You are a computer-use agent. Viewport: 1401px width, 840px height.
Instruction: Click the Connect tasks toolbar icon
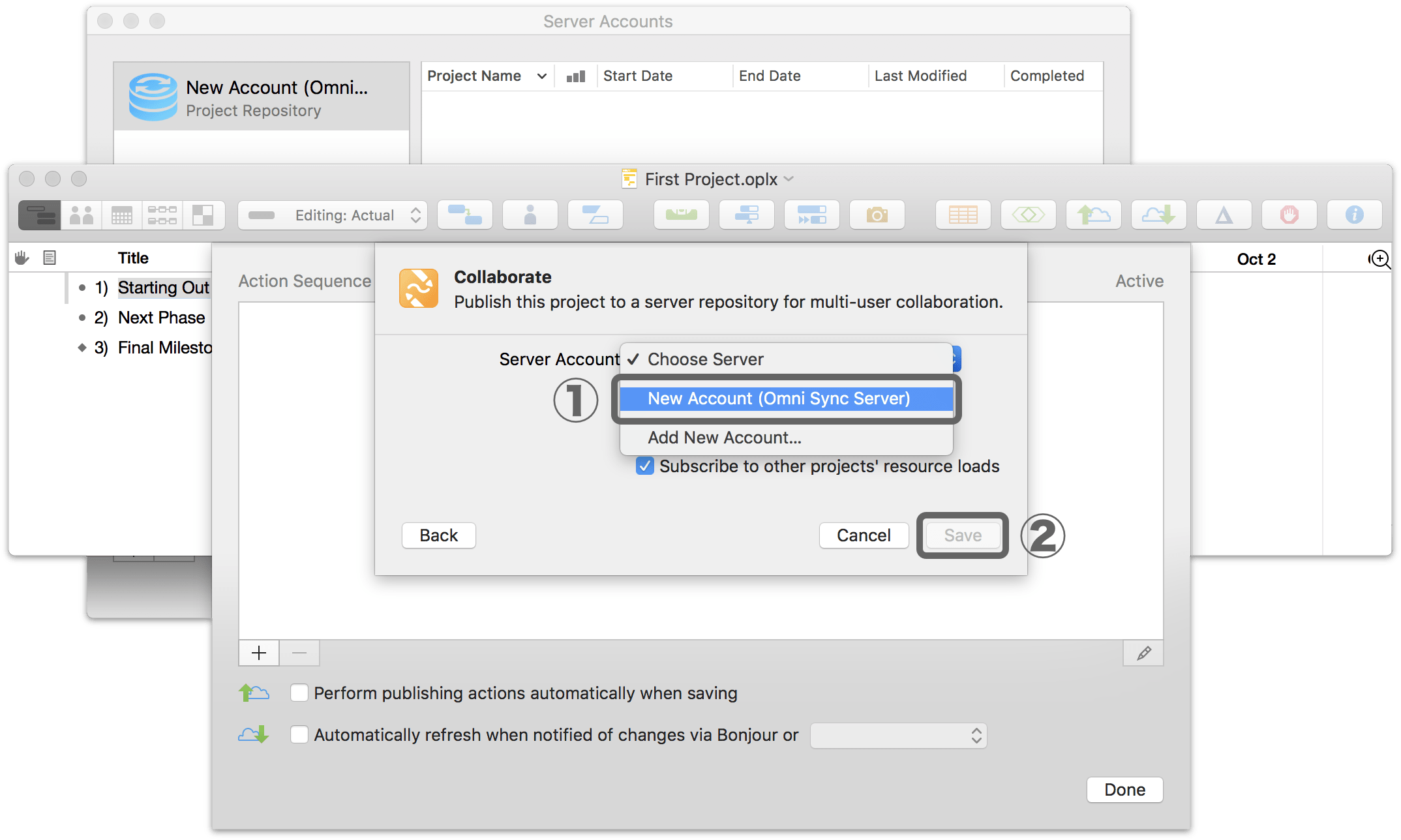click(x=465, y=215)
